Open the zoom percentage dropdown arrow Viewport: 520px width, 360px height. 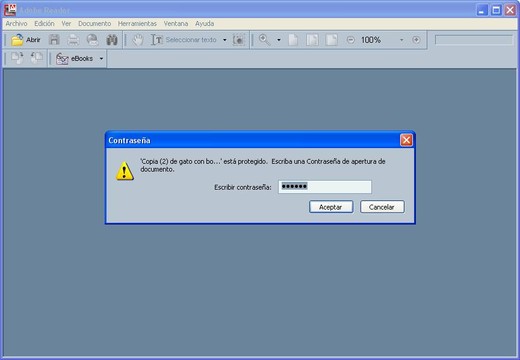pos(402,40)
